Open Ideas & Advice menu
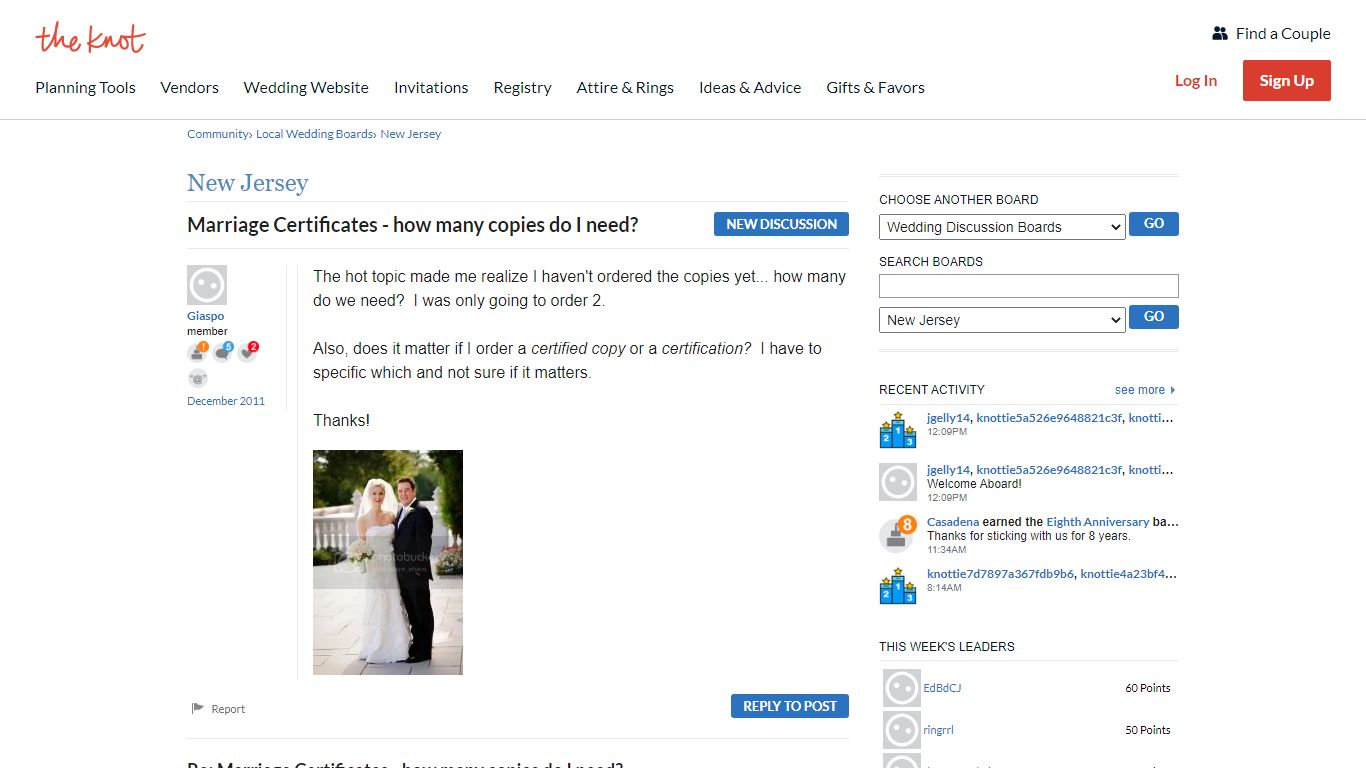 tap(750, 88)
